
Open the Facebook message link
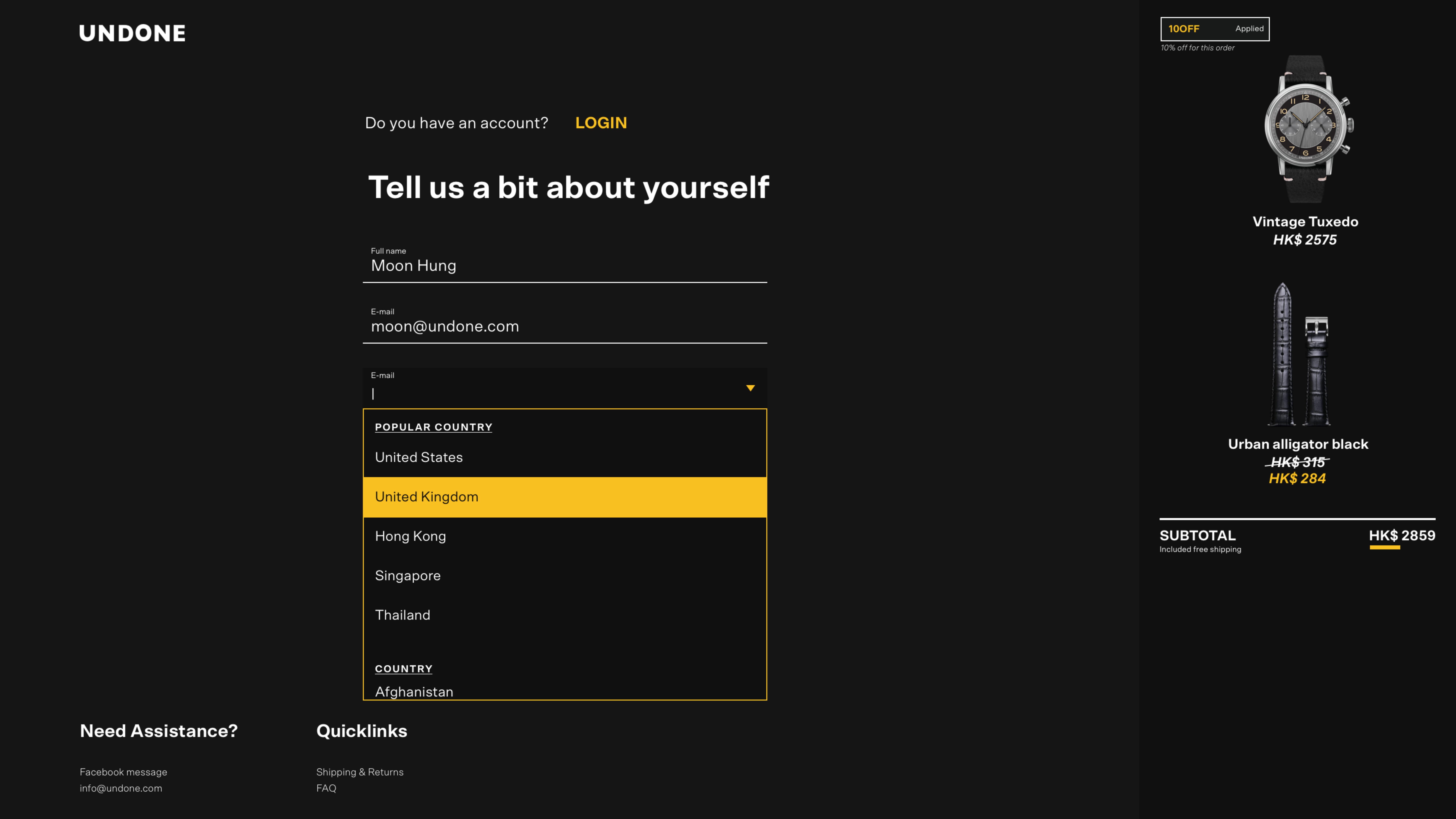click(x=123, y=772)
